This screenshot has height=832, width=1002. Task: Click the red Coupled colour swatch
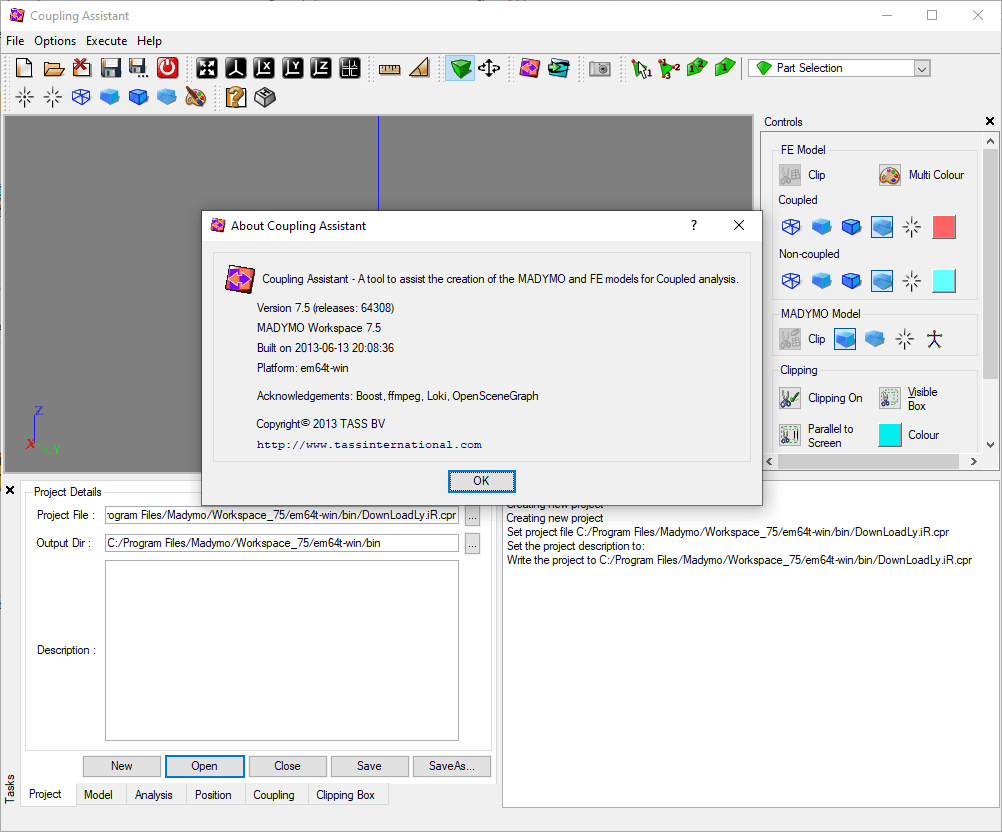(x=944, y=227)
